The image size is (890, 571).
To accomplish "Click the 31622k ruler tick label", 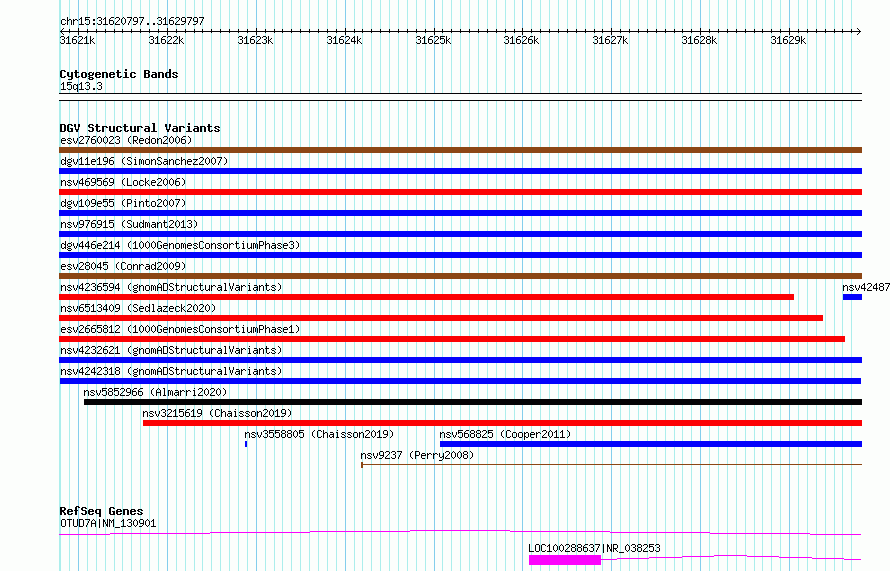I will click(x=166, y=41).
